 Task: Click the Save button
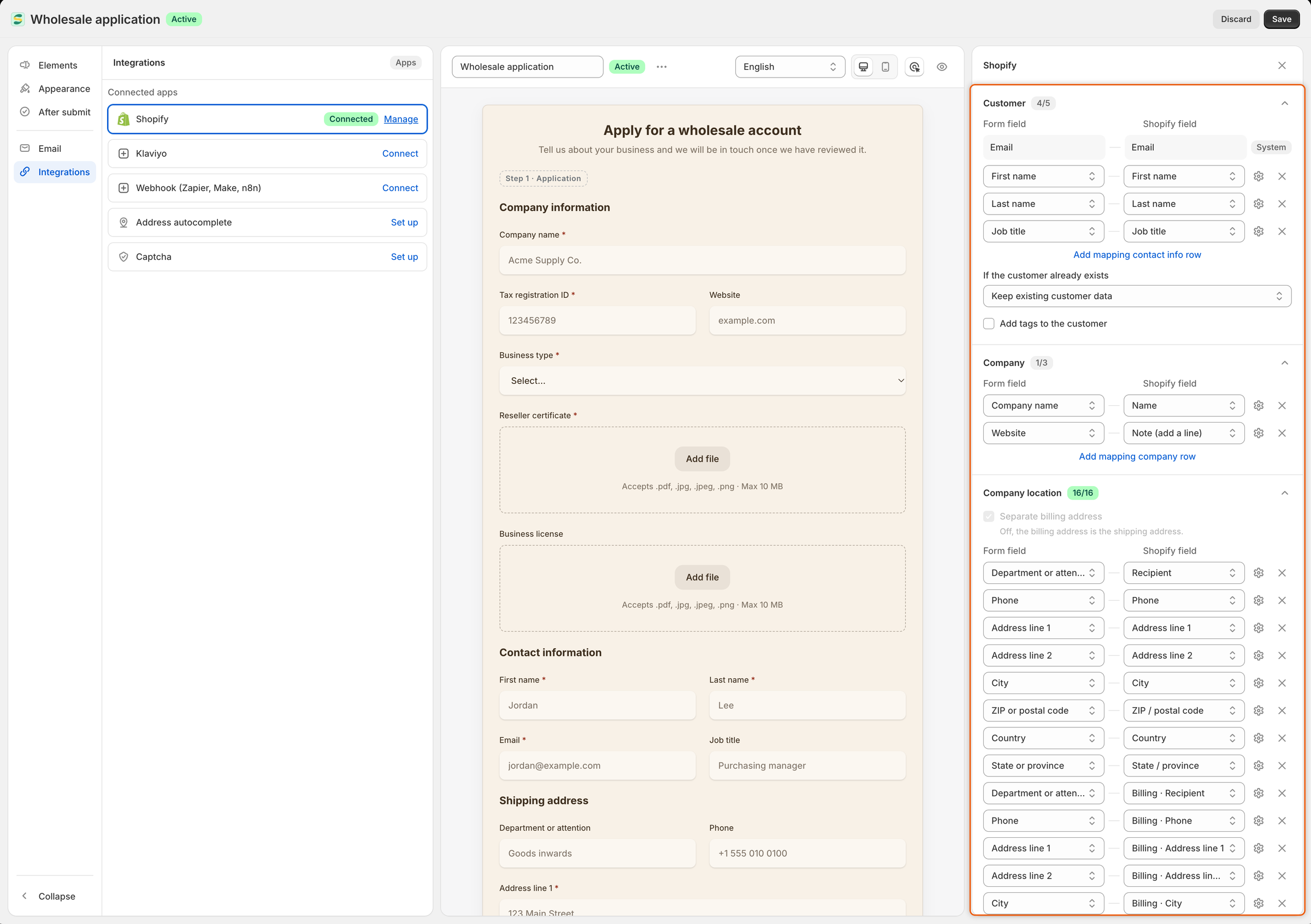[x=1282, y=20]
